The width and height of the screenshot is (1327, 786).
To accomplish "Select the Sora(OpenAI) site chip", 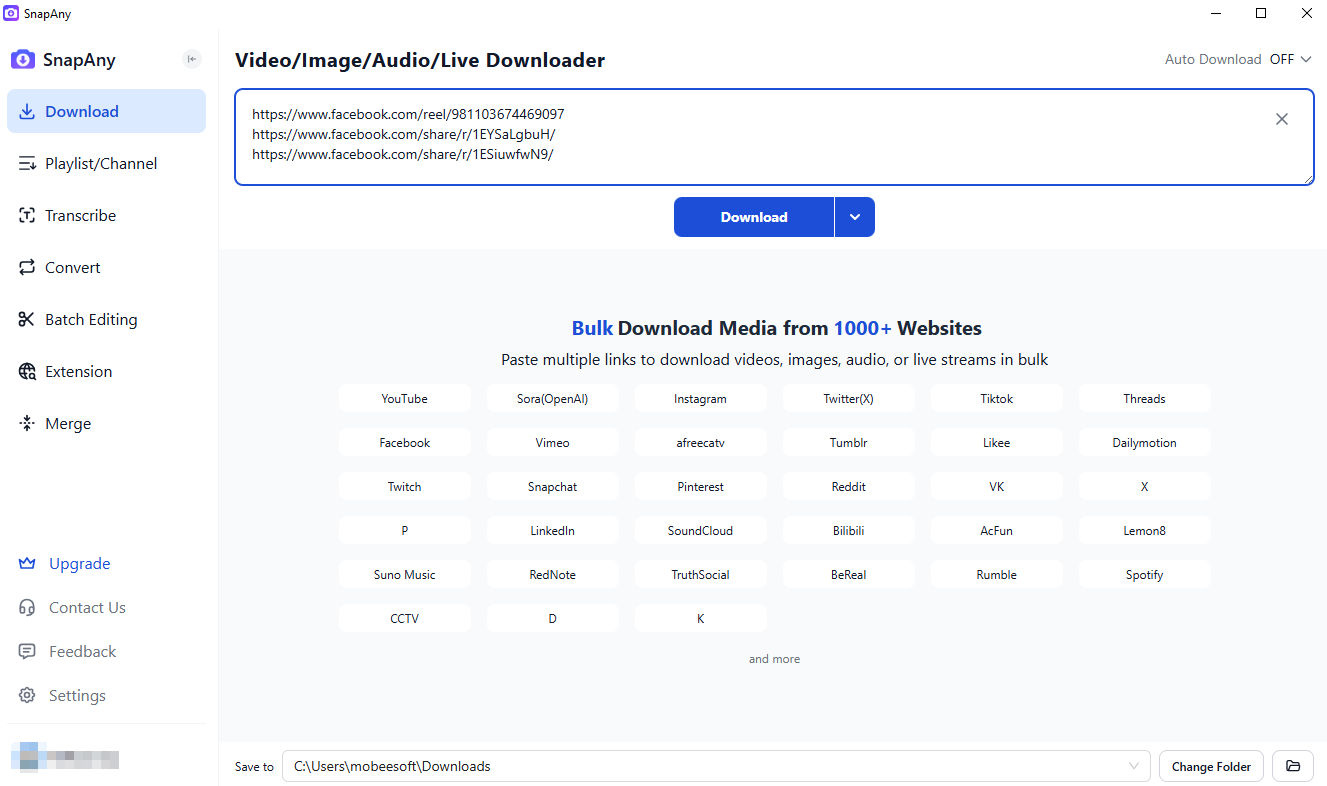I will [552, 398].
